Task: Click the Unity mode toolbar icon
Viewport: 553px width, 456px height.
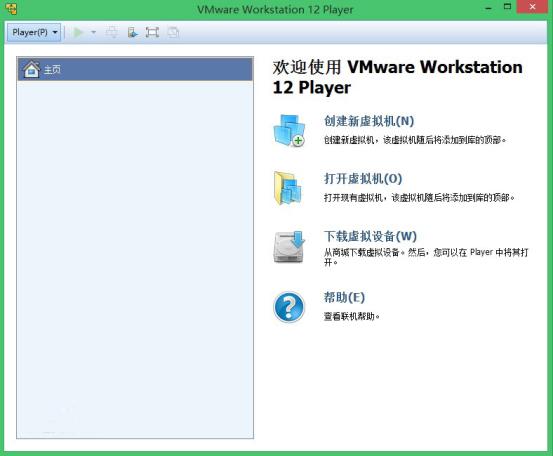Action: pos(173,32)
